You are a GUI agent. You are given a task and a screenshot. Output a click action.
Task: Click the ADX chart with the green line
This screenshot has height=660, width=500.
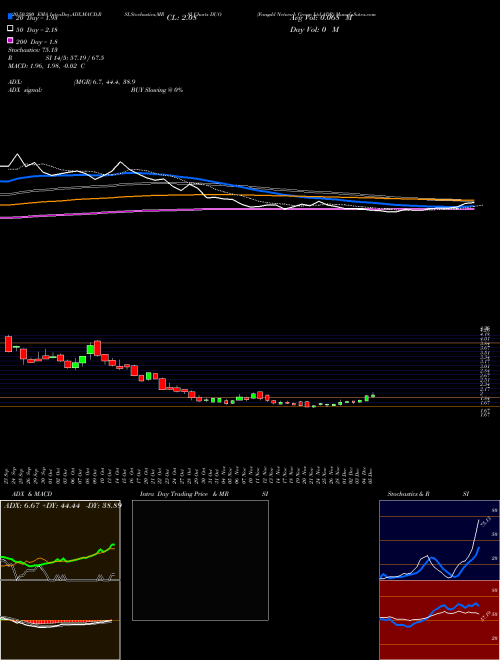pyautogui.click(x=60, y=540)
